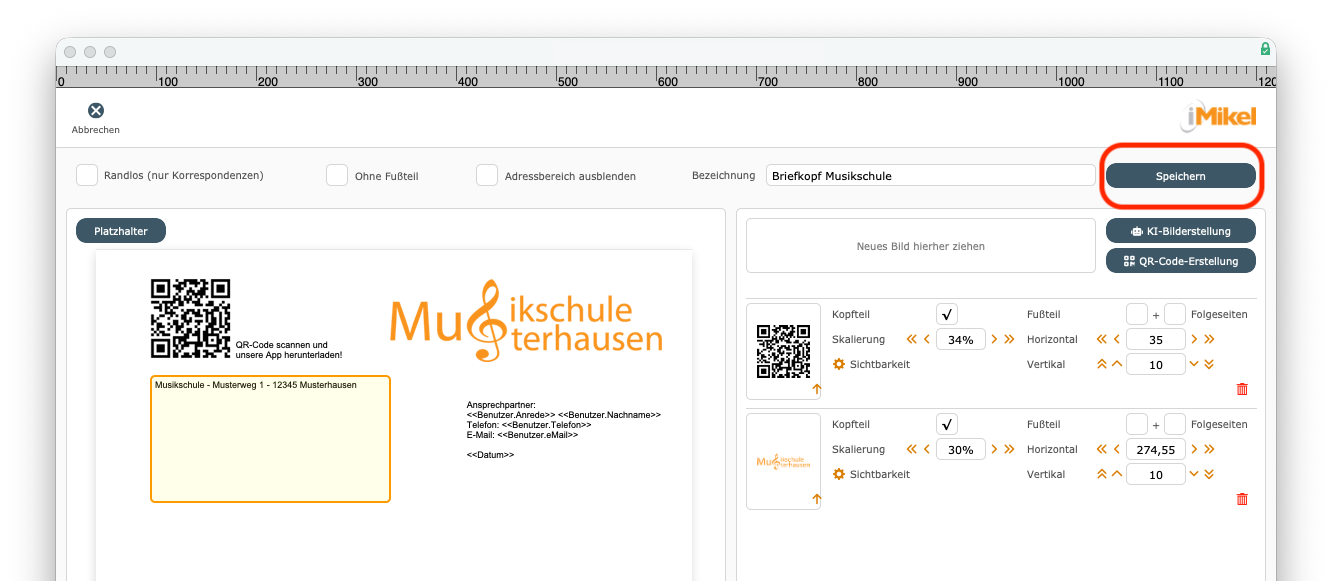This screenshot has width=1332, height=581.
Task: Move logo far right using Horizontal double right arrow
Action: point(1209,449)
